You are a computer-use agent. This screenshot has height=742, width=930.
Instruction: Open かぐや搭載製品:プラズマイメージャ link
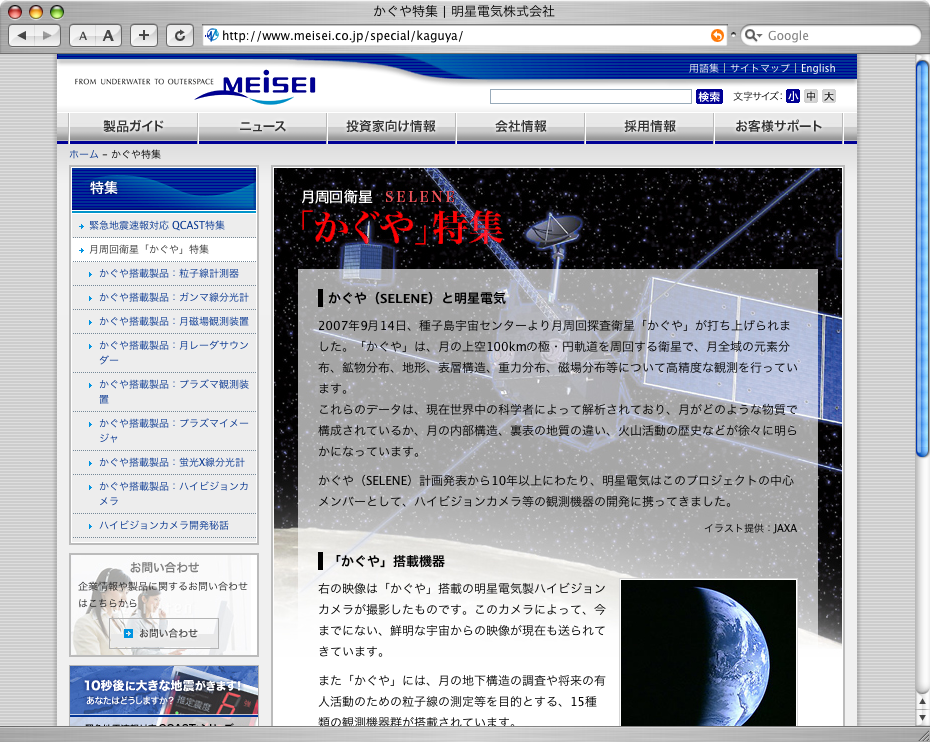[x=174, y=431]
